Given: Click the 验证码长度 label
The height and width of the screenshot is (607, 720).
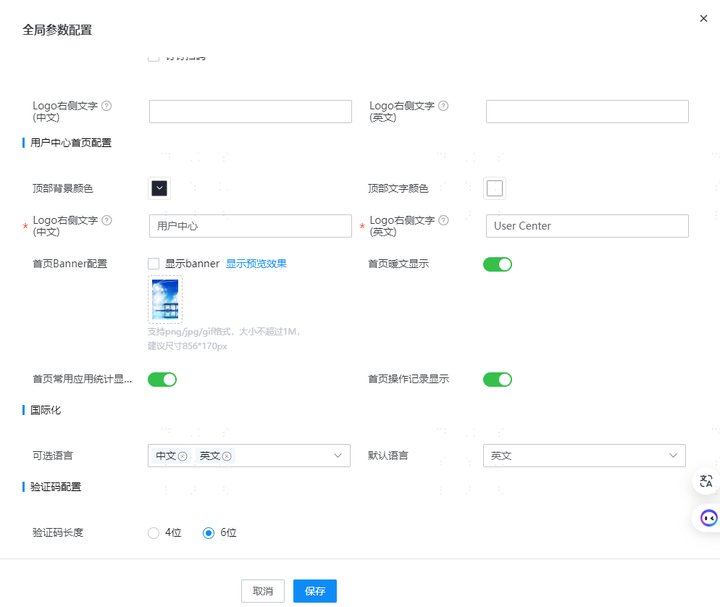Looking at the screenshot, I should (x=58, y=533).
